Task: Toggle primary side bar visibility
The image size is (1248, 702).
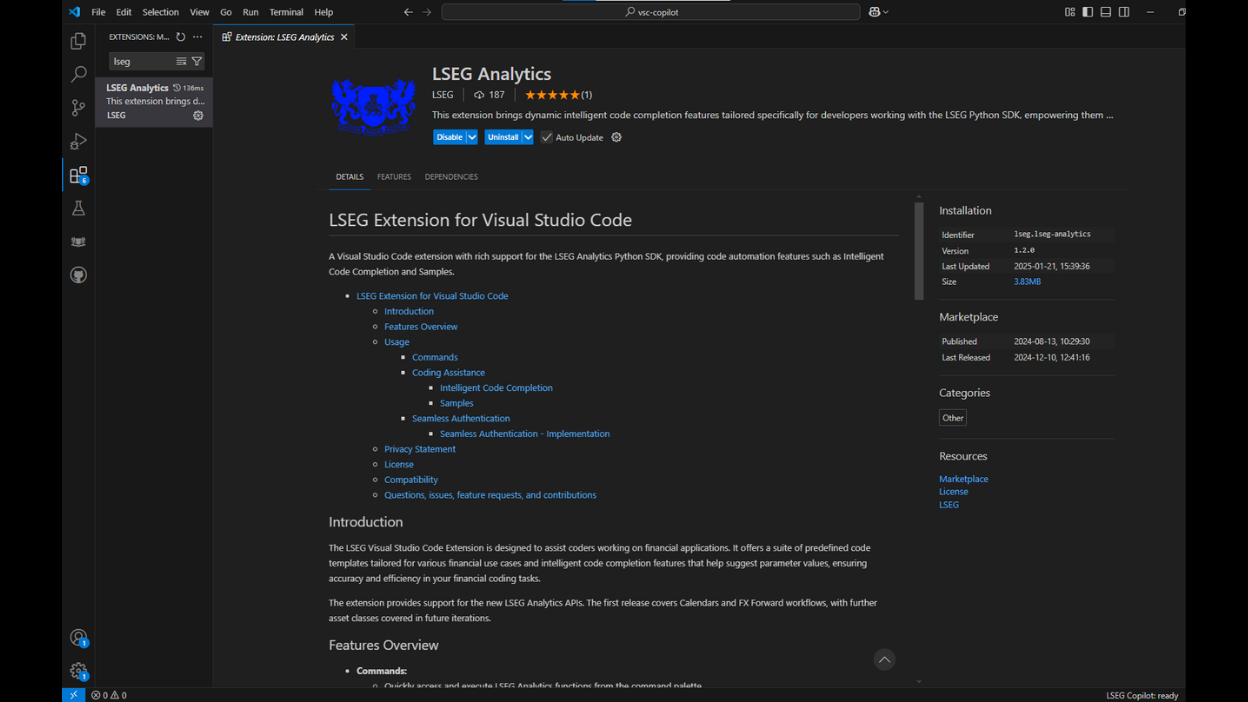Action: [x=1088, y=12]
